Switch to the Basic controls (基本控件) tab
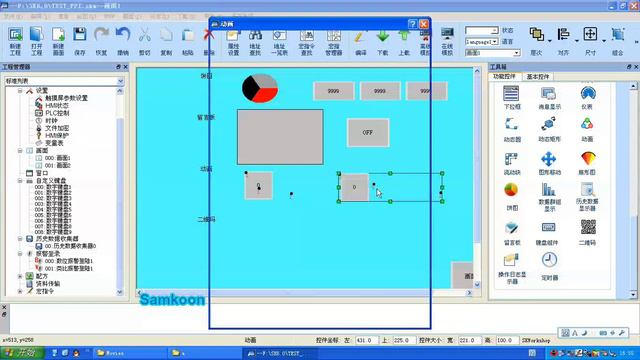This screenshot has height=360, width=640. [x=538, y=77]
